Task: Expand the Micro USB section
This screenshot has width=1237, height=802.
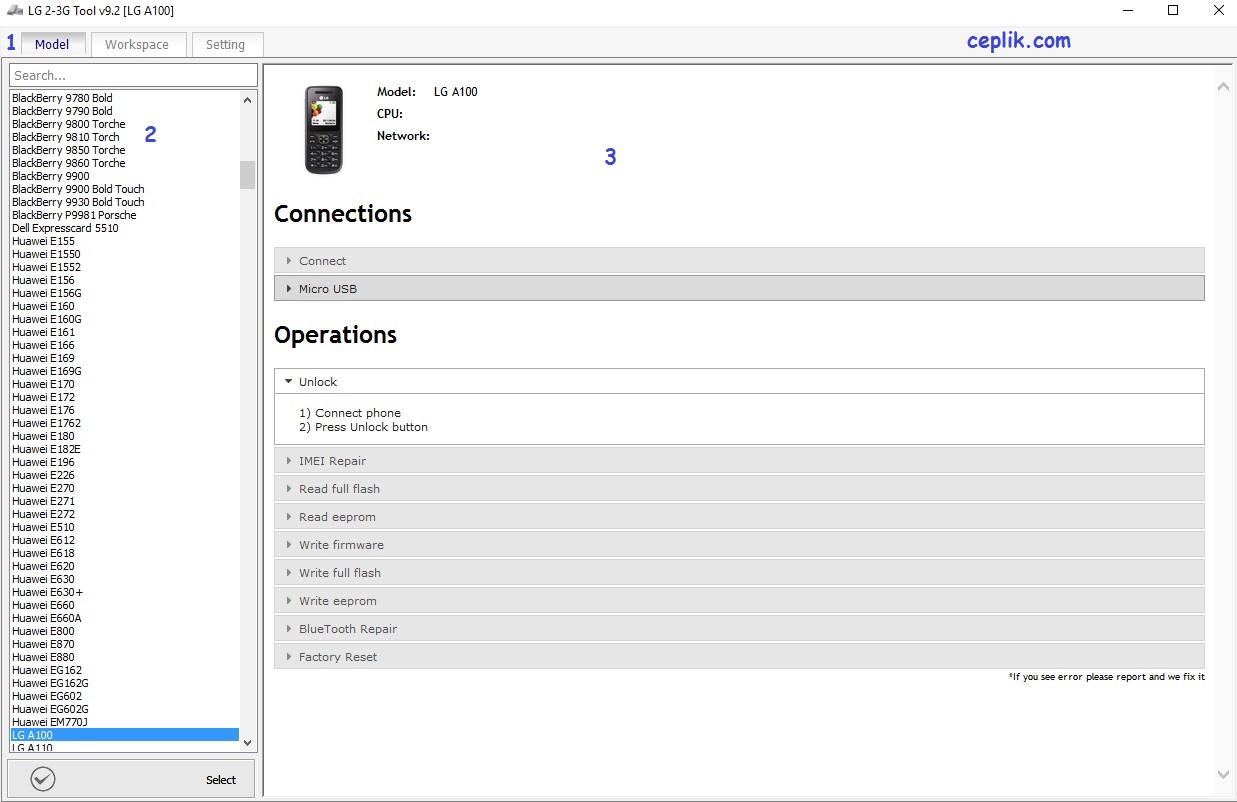Action: pos(739,289)
